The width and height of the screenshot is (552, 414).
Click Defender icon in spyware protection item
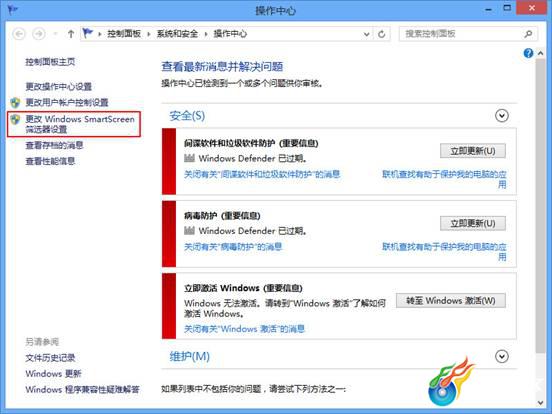click(x=189, y=158)
